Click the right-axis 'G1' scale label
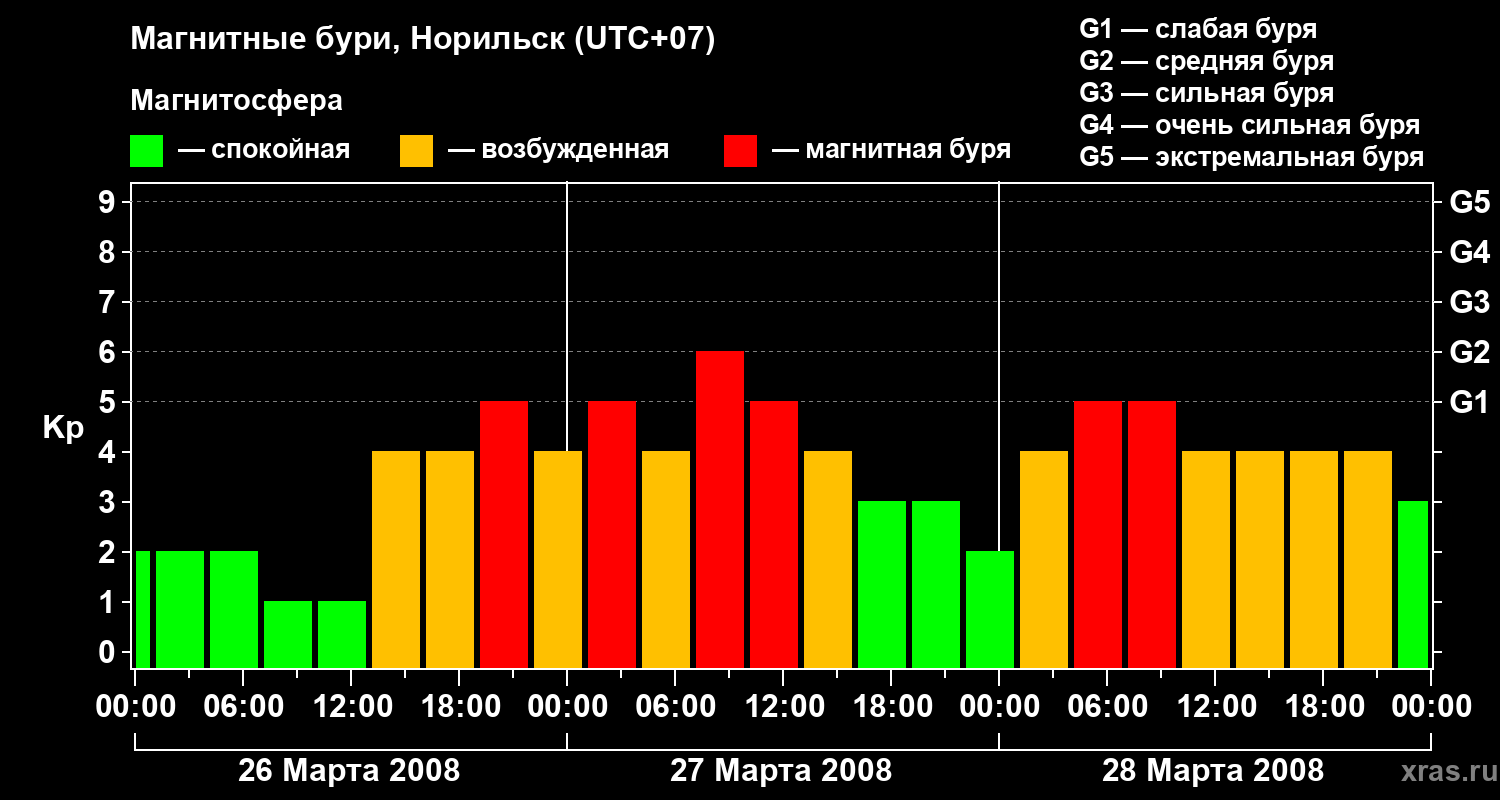Viewport: 1500px width, 800px height. point(1470,402)
